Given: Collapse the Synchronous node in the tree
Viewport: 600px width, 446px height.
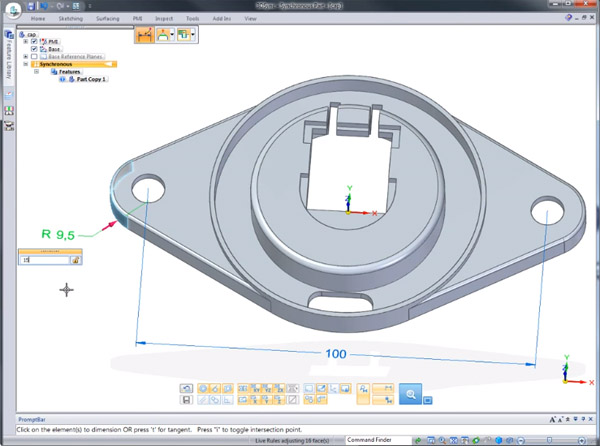Looking at the screenshot, I should coord(25,65).
